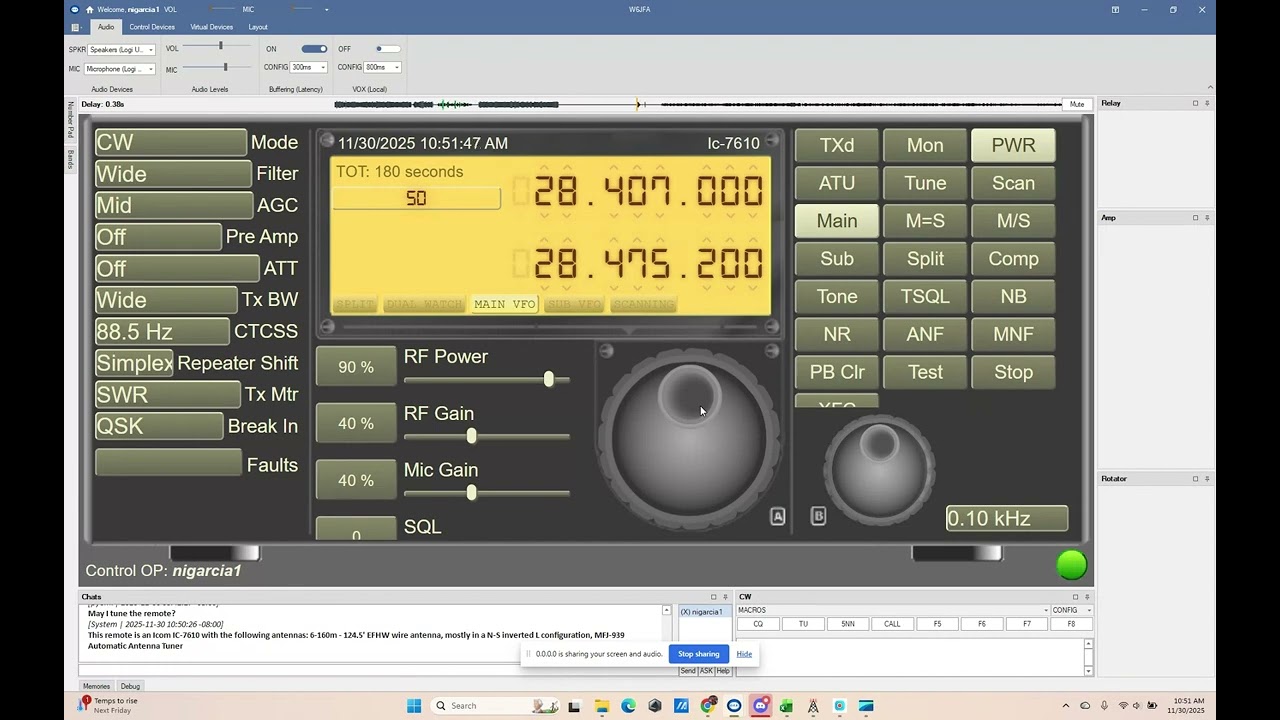Click the Scan button
Viewport: 1280px width, 720px height.
pyautogui.click(x=1013, y=183)
